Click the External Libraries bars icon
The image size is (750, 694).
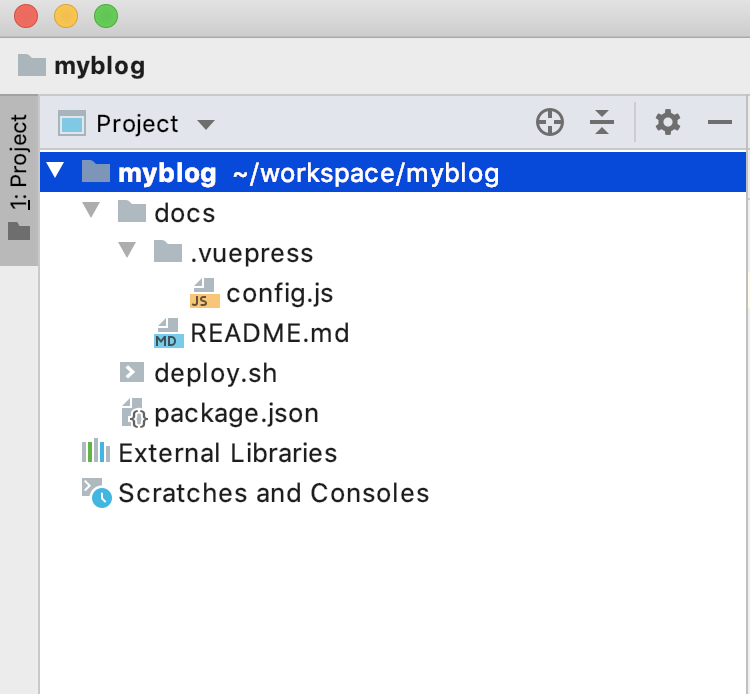pyautogui.click(x=96, y=451)
